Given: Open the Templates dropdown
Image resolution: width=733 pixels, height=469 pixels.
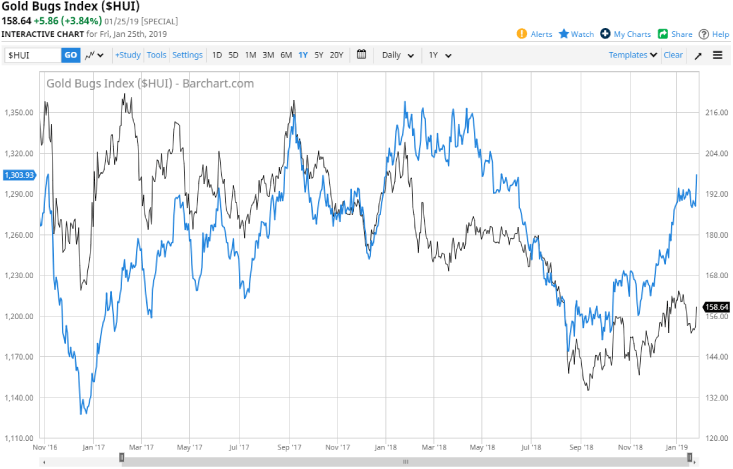Looking at the screenshot, I should (x=633, y=55).
